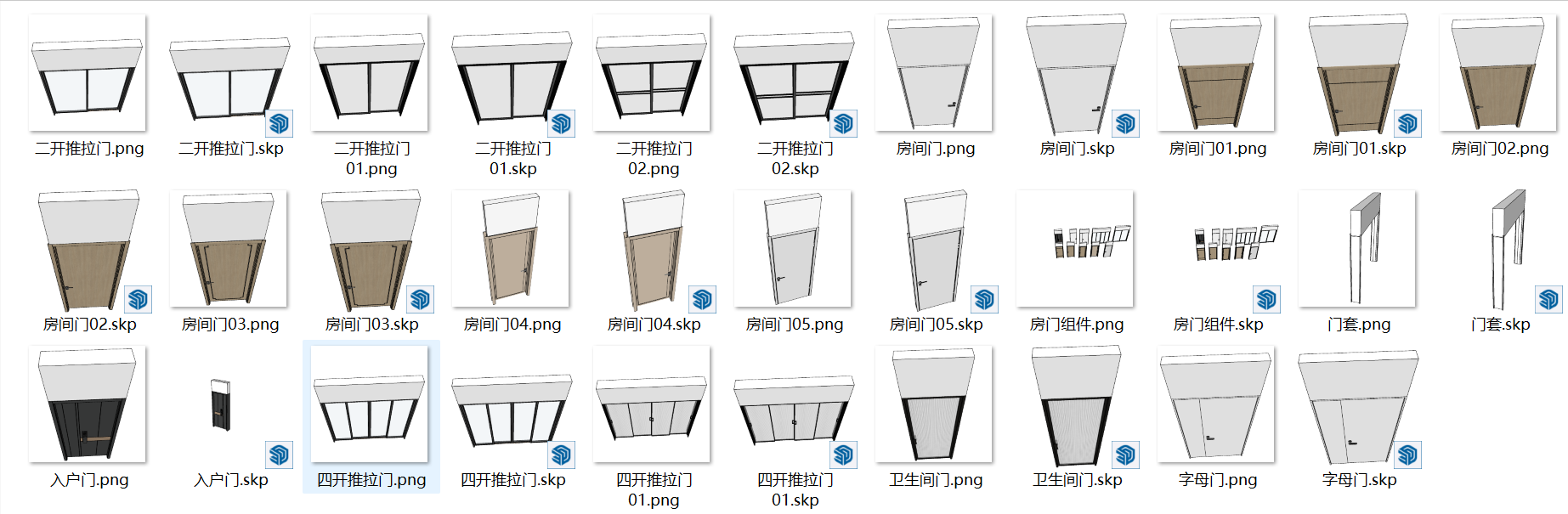Select the 二开推拉门.png image thumbnail
The width and height of the screenshot is (1568, 514).
click(x=88, y=73)
